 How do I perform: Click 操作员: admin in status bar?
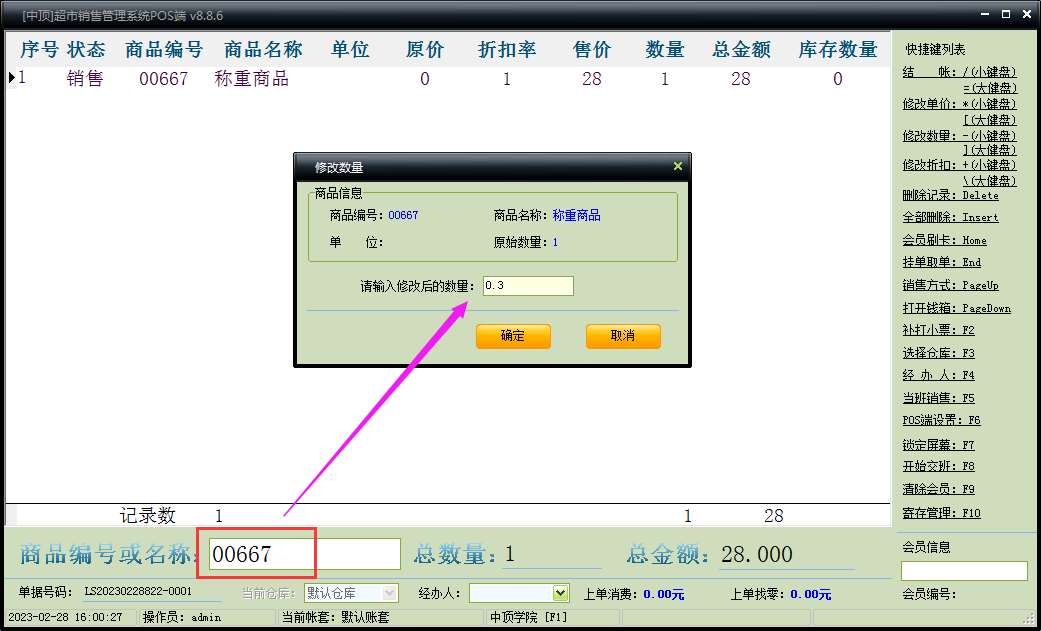click(182, 618)
